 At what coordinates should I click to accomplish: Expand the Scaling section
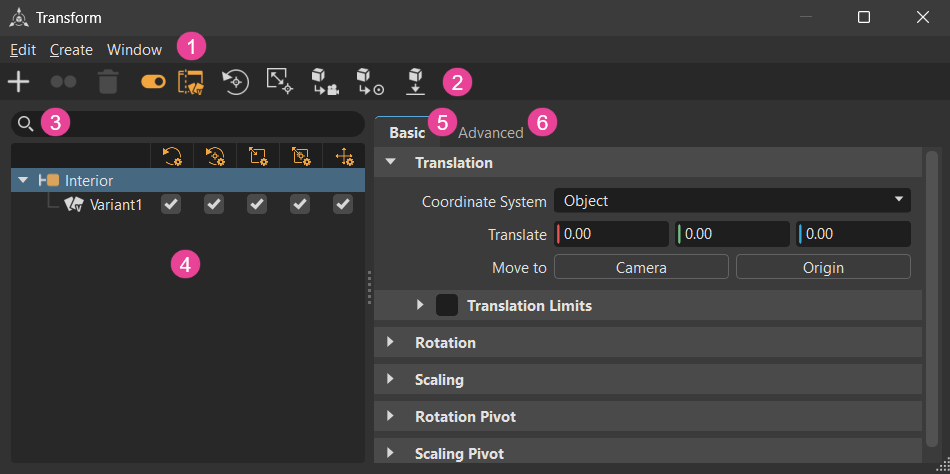coord(391,379)
